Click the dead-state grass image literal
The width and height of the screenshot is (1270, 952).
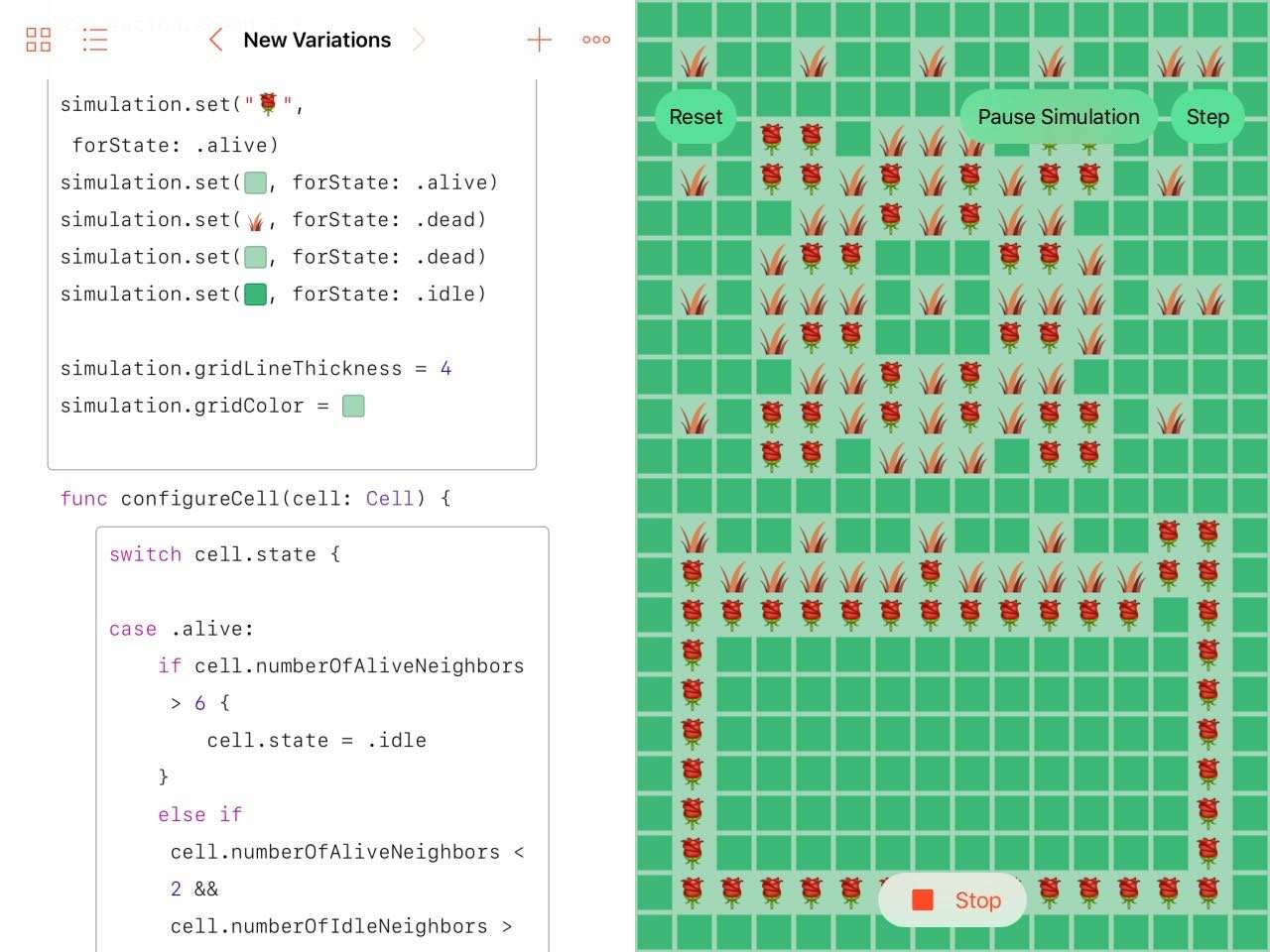pyautogui.click(x=256, y=220)
